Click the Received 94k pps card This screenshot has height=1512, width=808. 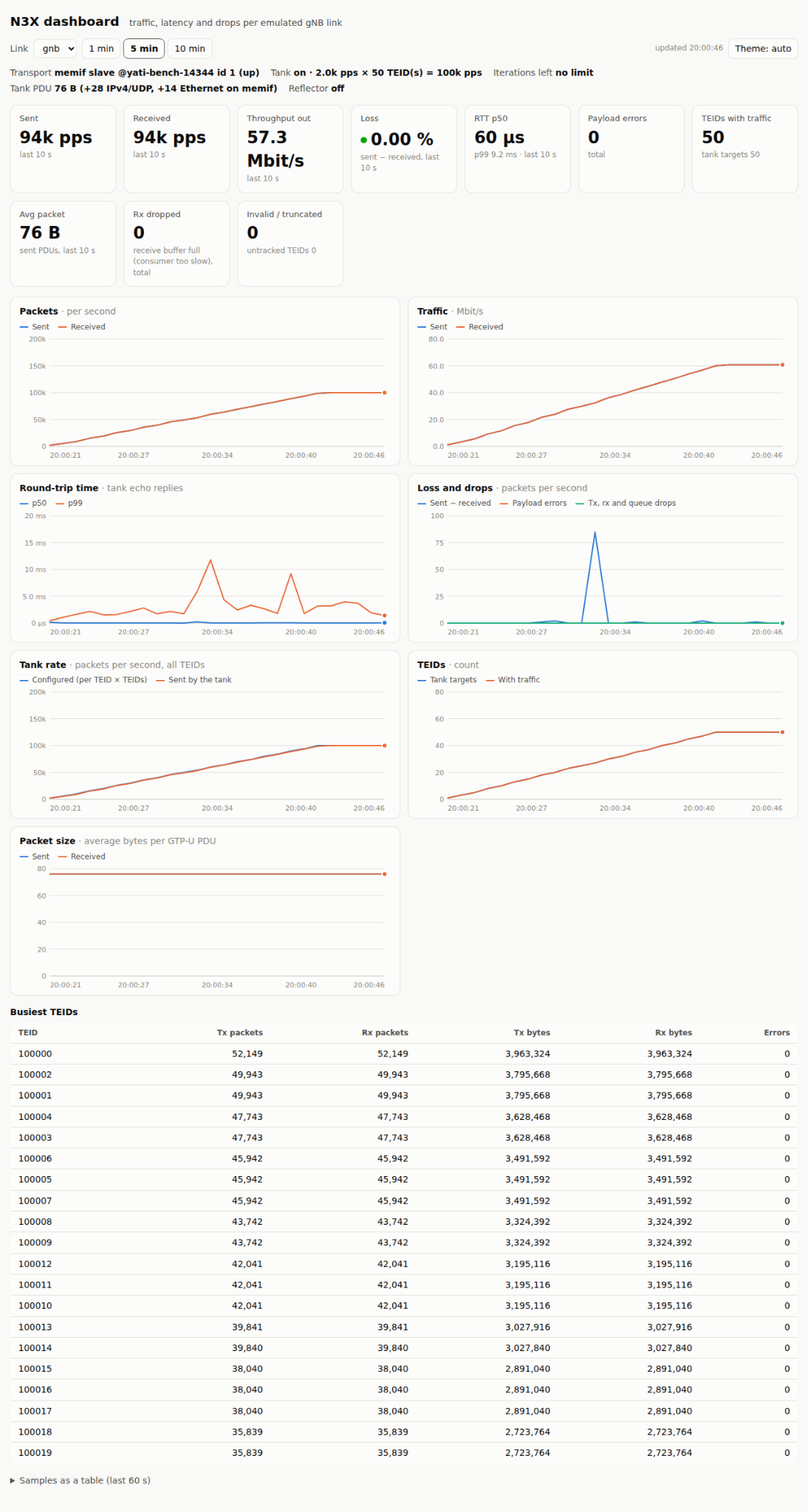pos(177,149)
